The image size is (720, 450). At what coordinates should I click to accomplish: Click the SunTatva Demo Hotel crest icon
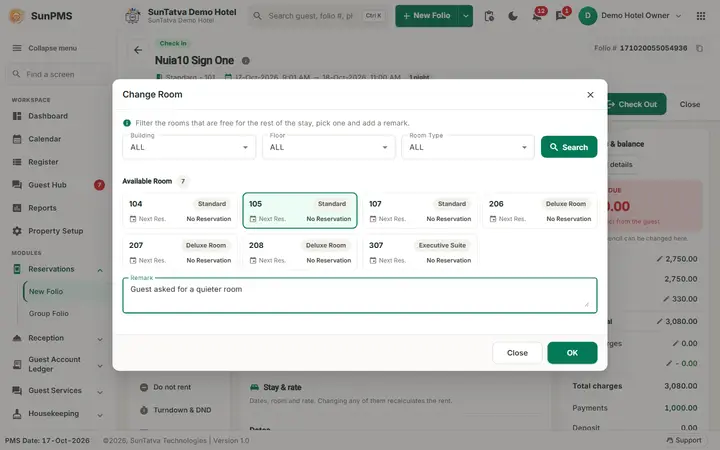tap(133, 16)
